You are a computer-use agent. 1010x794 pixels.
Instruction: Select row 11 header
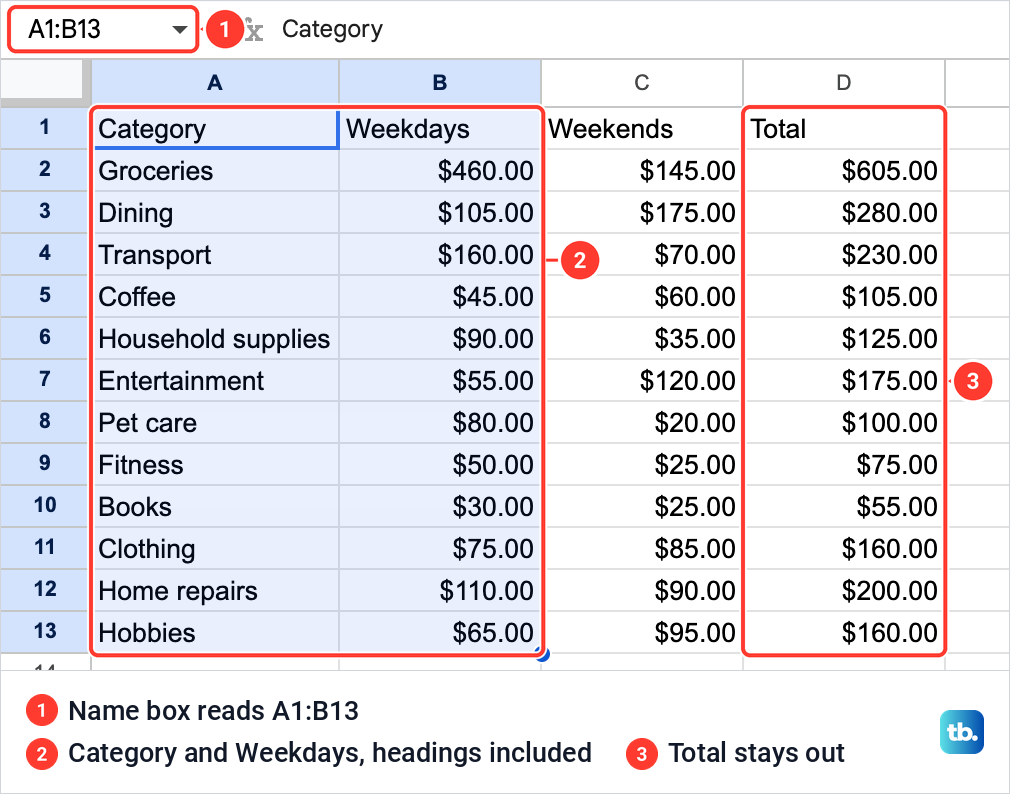44,548
